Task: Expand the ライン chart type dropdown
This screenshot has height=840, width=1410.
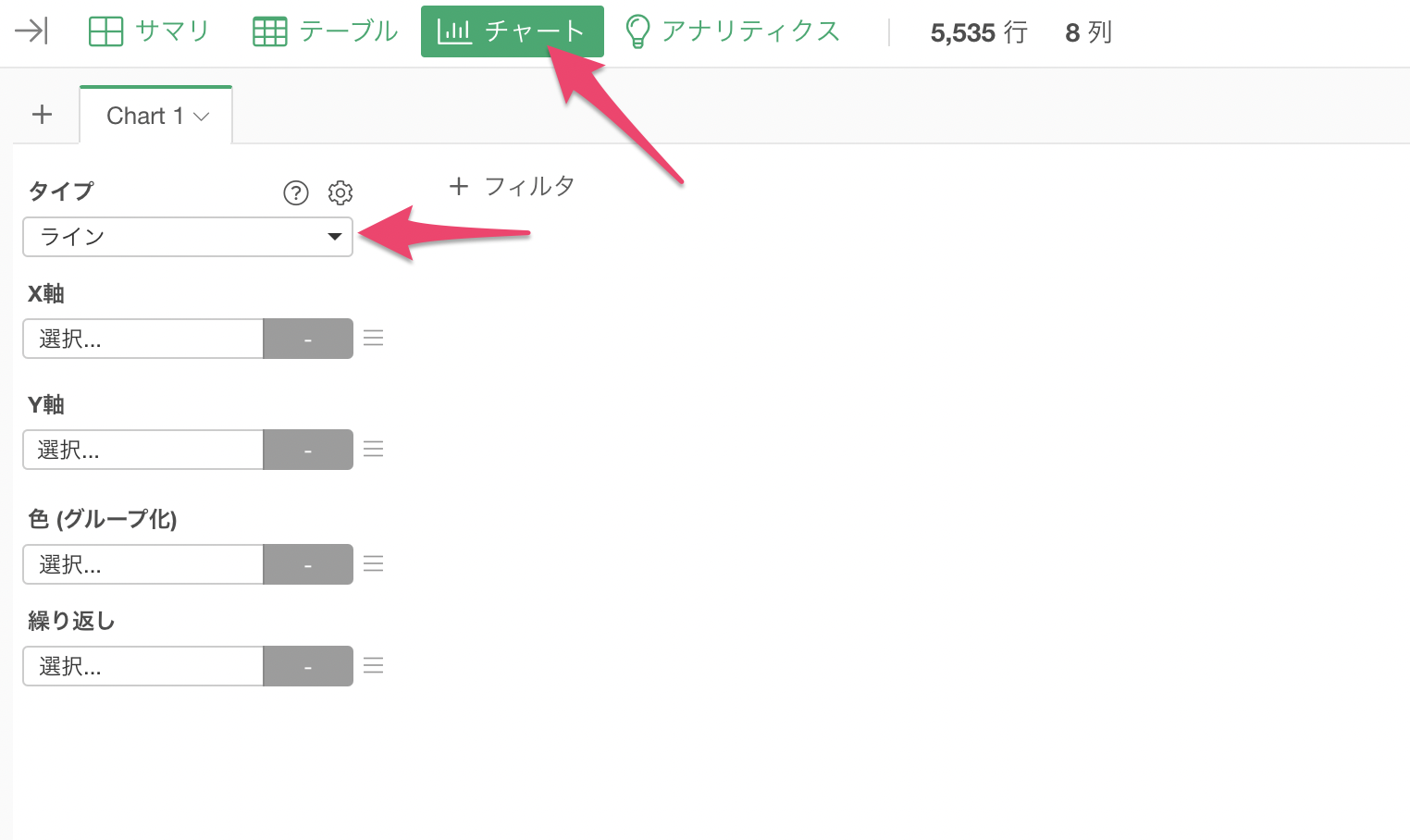Action: (x=188, y=237)
